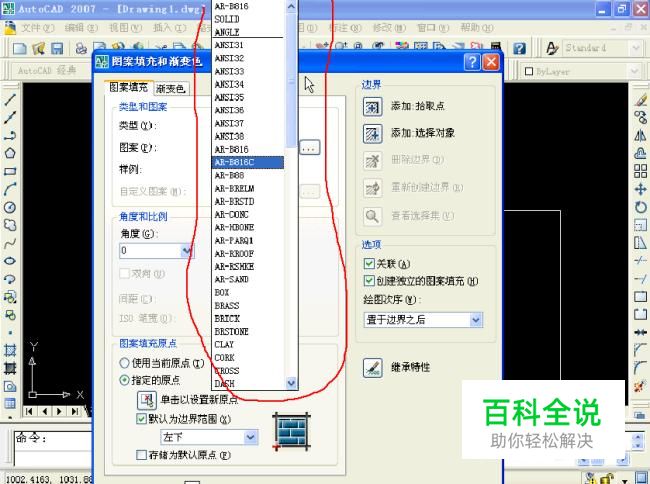Select the Hatch tool in draw toolbar
This screenshot has height=484, width=650.
pos(10,351)
